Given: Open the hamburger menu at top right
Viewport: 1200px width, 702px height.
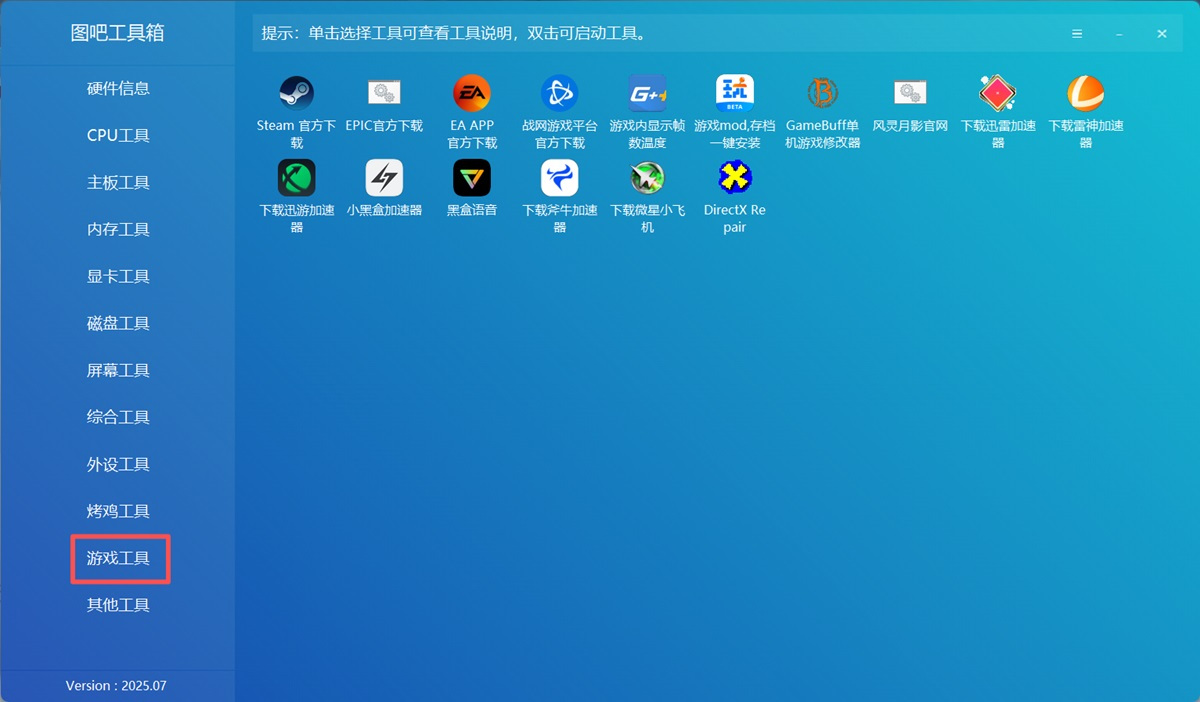Looking at the screenshot, I should 1076,33.
